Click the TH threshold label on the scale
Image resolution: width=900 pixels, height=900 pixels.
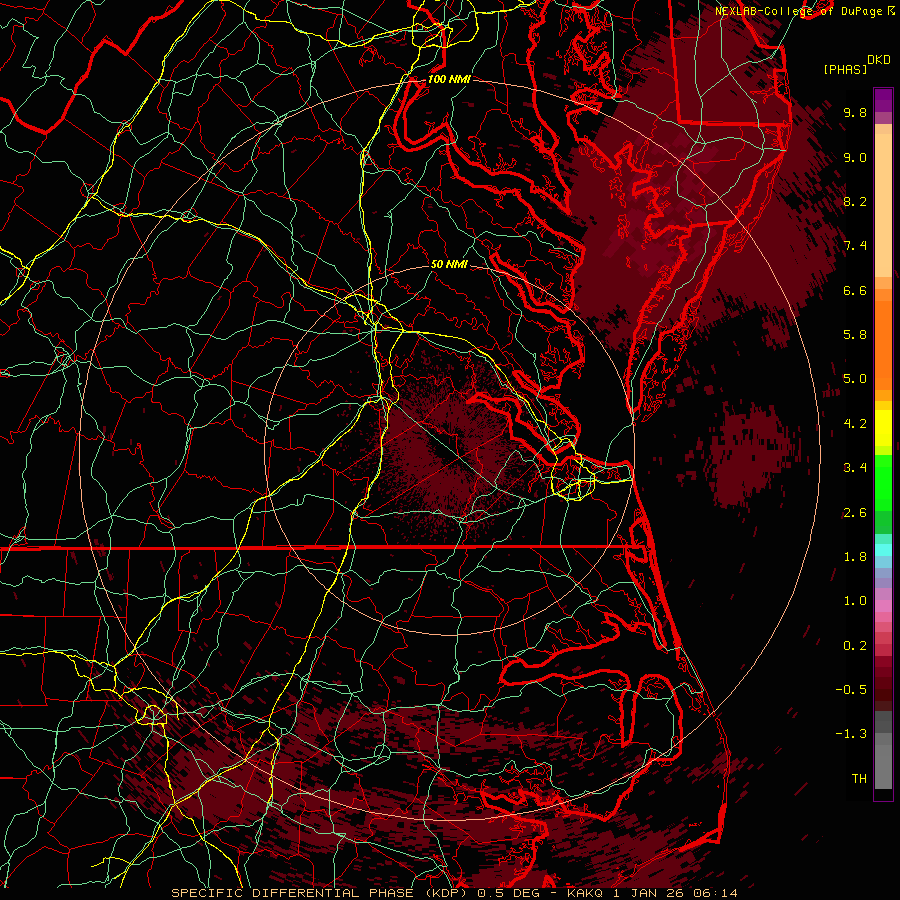point(859,779)
